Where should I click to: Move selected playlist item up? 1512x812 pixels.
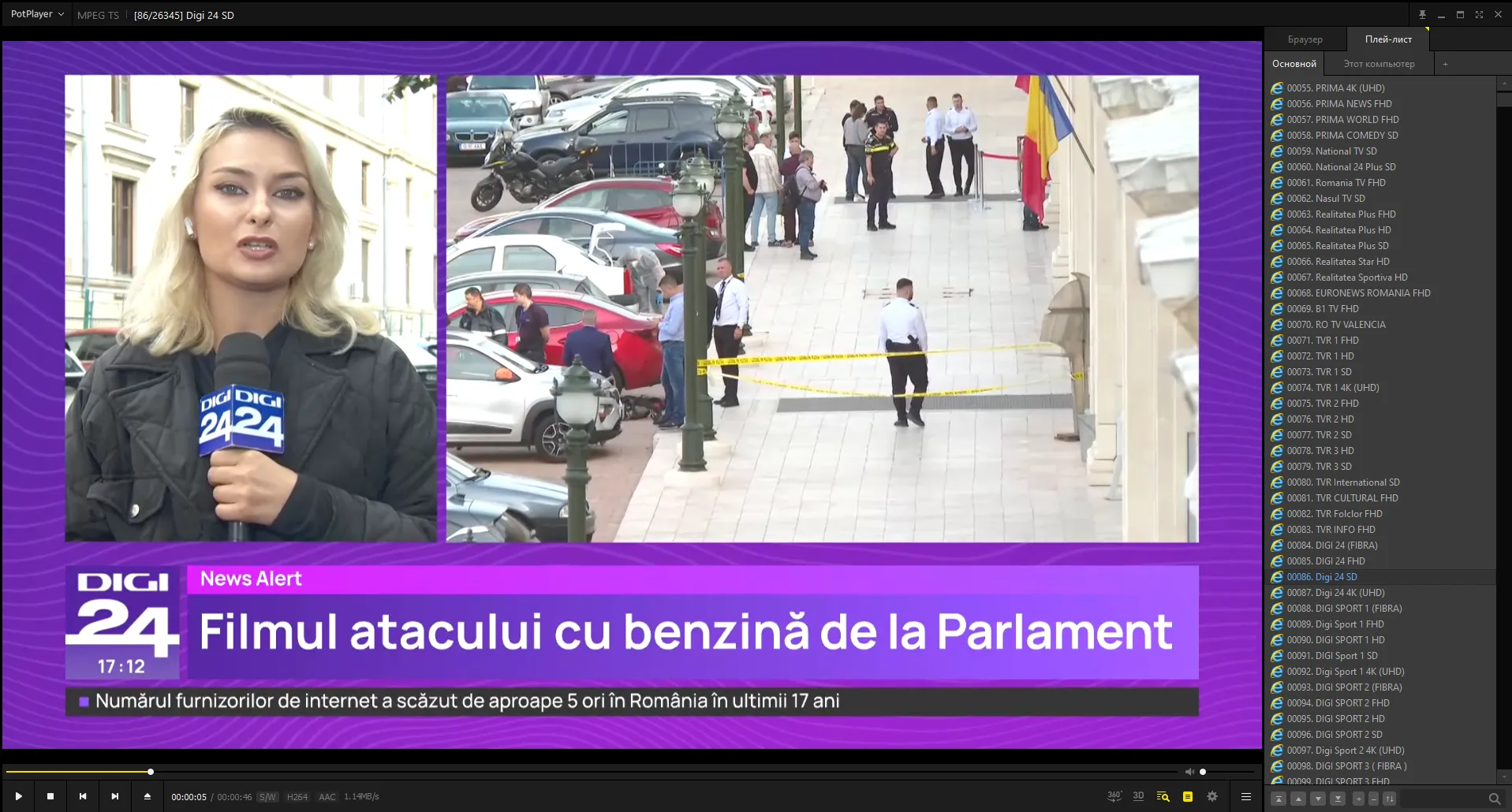click(1298, 799)
